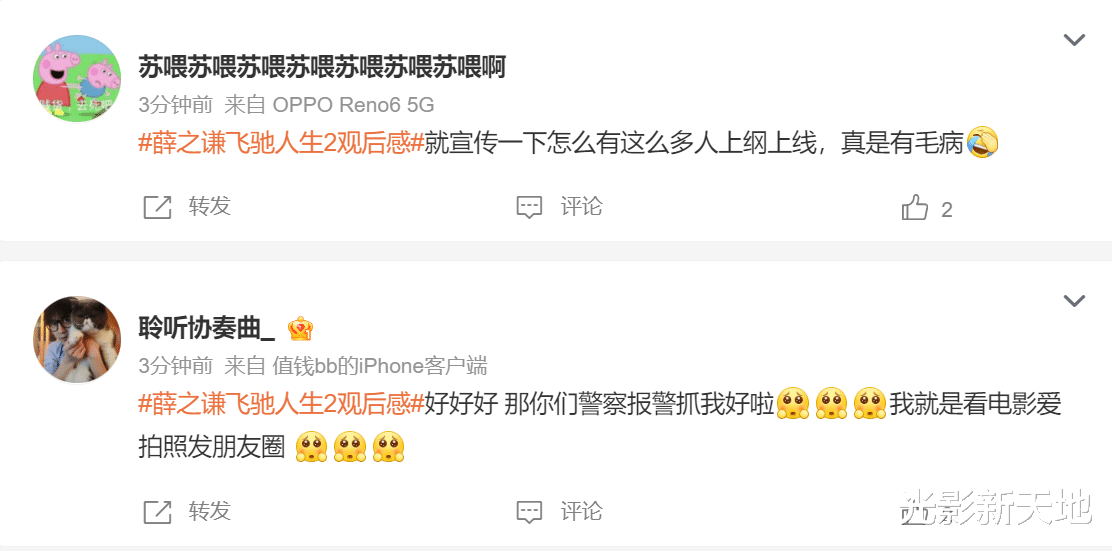The image size is (1112, 551).
Task: Open hashtag 薛之谦飞驰人生2观后感 in second post
Action: coord(281,405)
